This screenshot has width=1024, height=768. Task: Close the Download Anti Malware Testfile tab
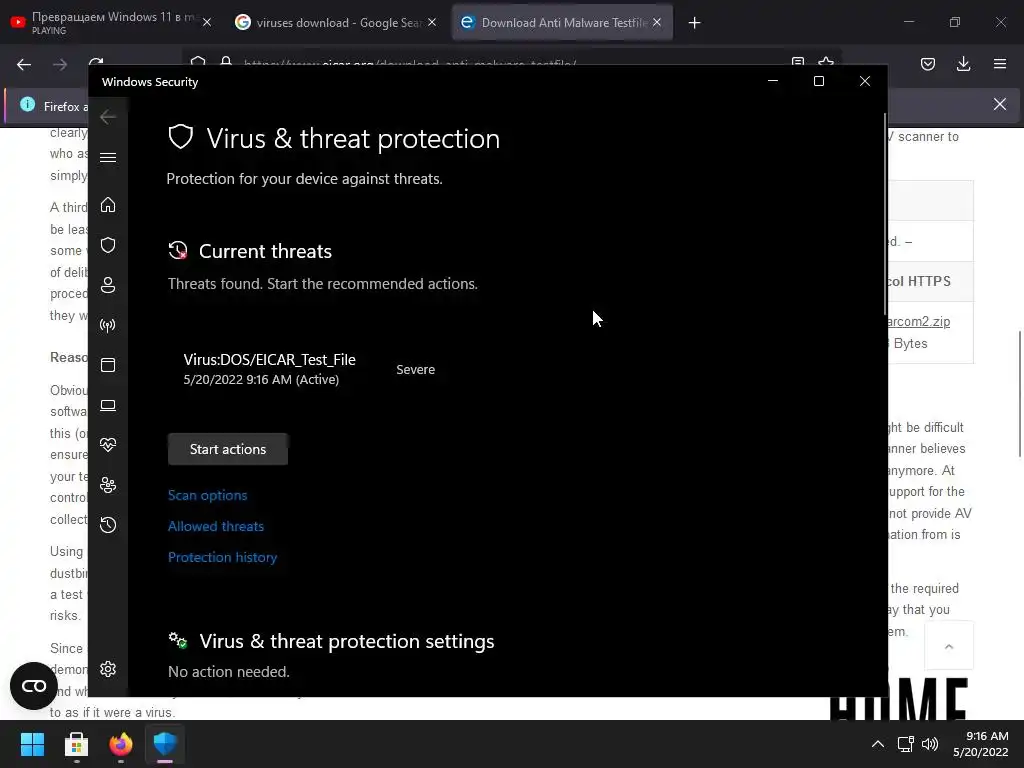(x=657, y=22)
